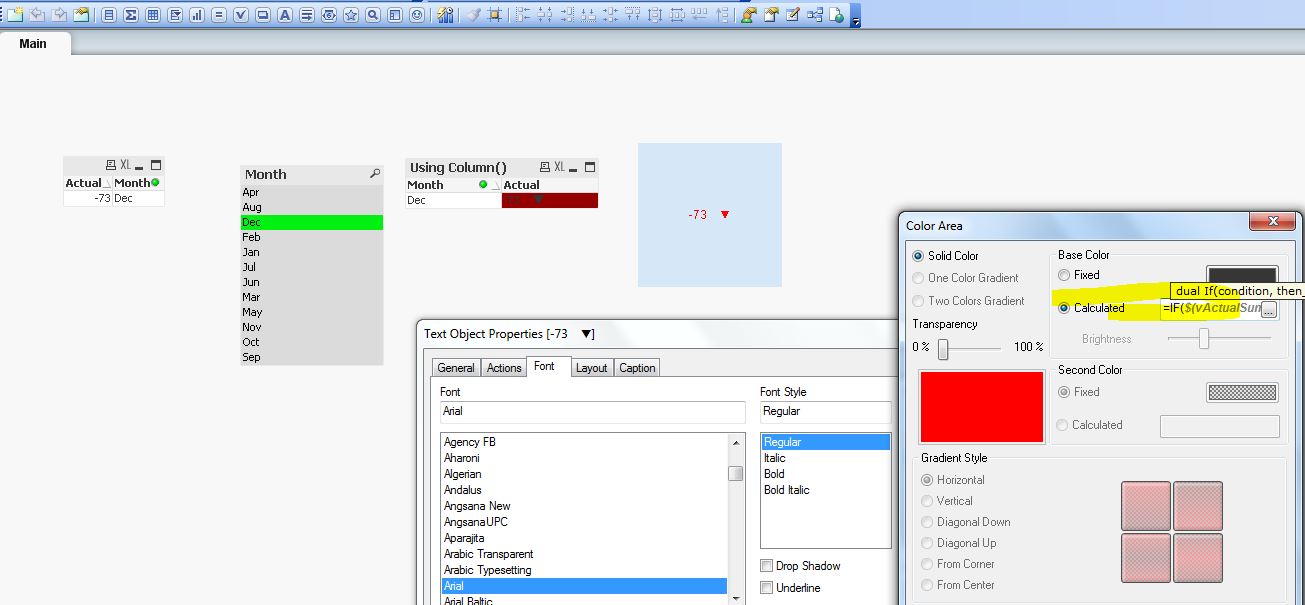Switch to the Layout tab
1305x605 pixels.
click(591, 368)
